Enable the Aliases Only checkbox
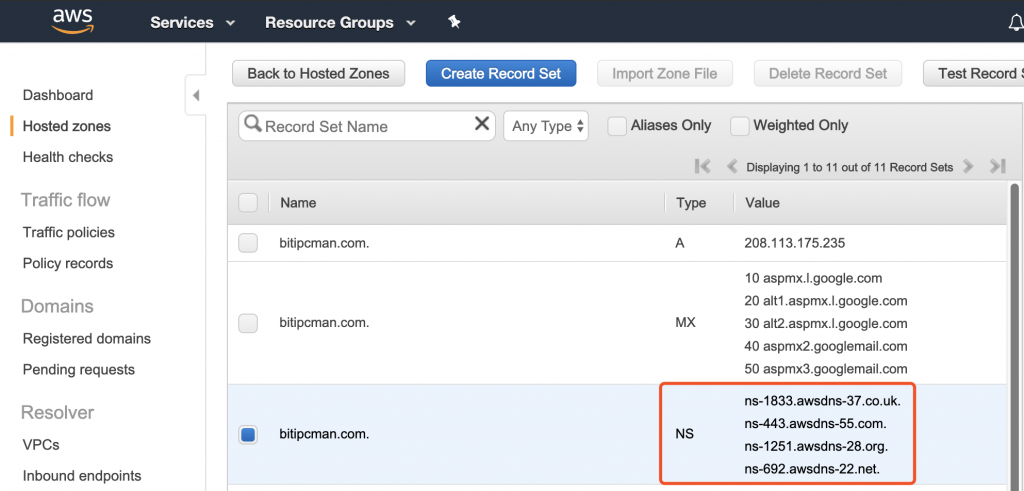 coord(617,126)
